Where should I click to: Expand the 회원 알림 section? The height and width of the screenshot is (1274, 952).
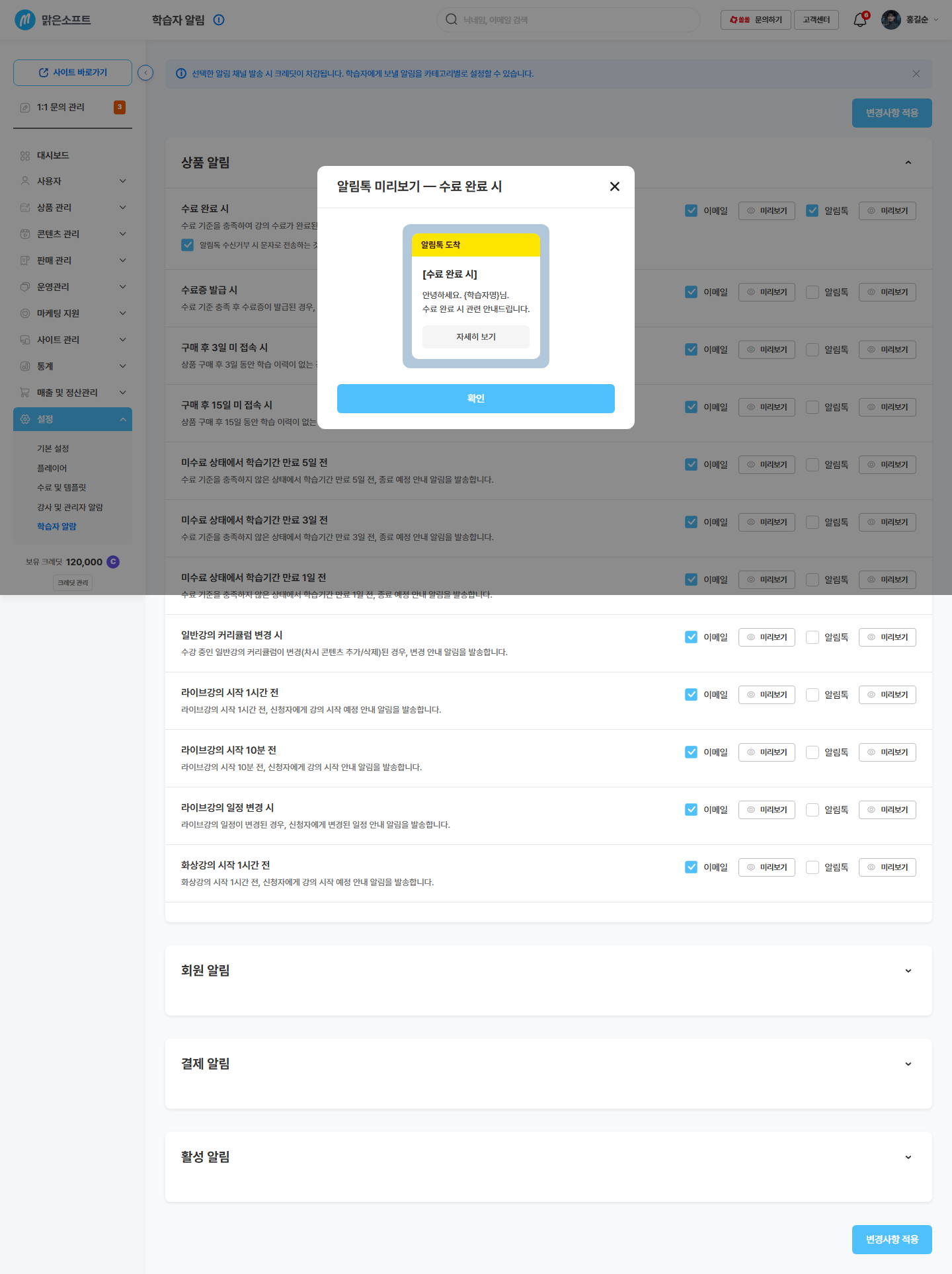908,971
